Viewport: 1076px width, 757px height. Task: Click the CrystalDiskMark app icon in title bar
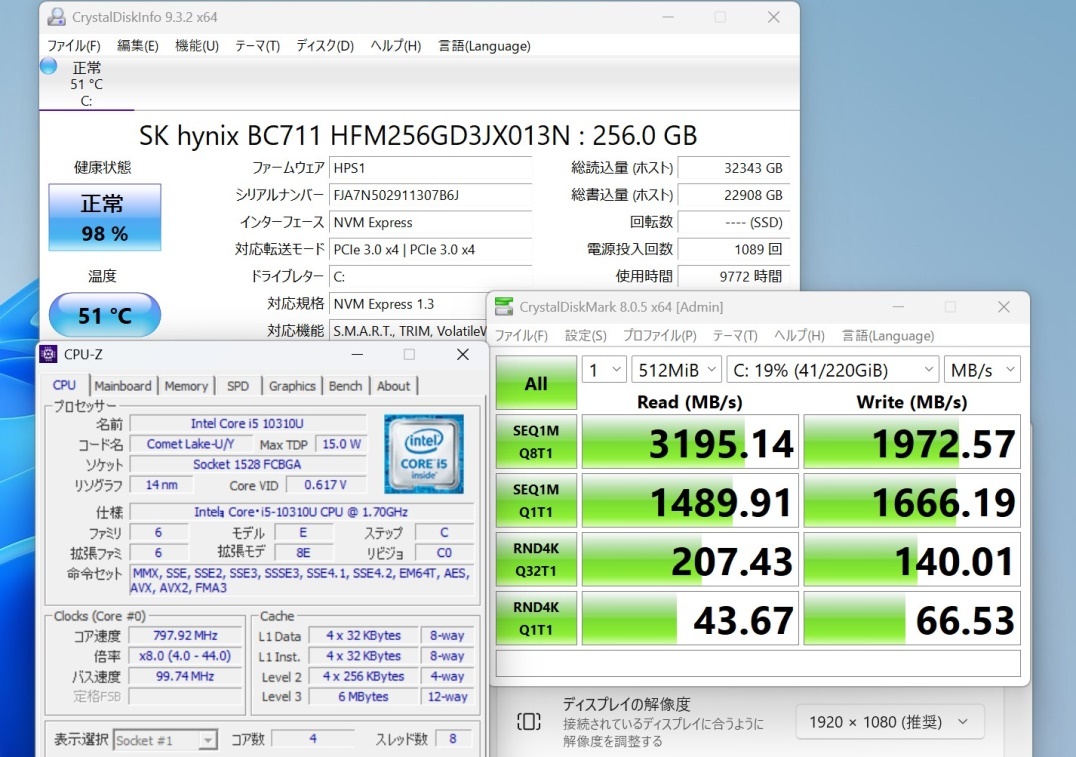pos(504,307)
